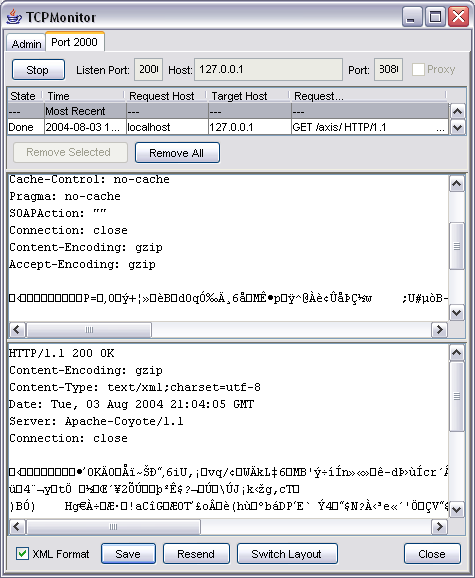Click the request pane horizontal scrollbar thumb
This screenshot has height=578, width=475.
(89, 330)
